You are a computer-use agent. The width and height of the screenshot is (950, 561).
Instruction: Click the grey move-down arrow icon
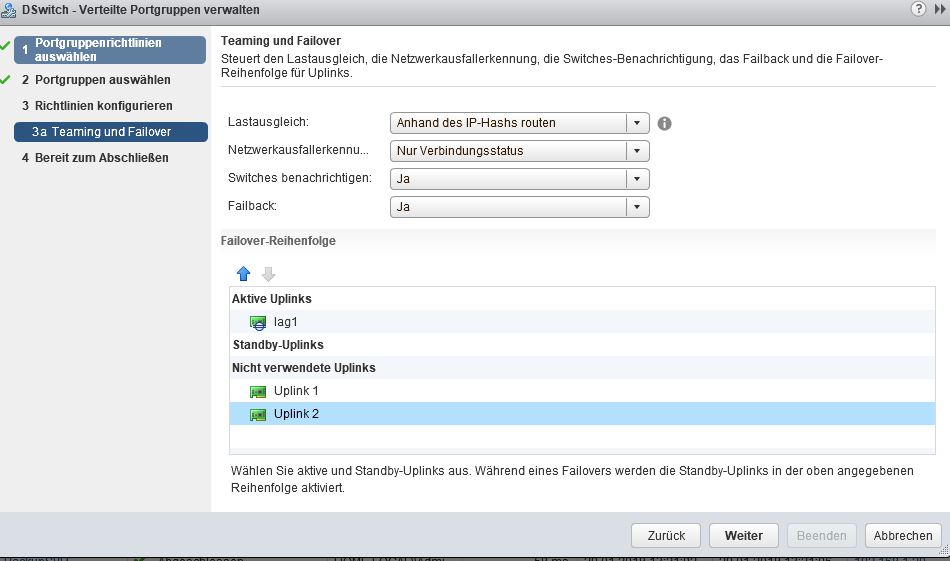(268, 274)
